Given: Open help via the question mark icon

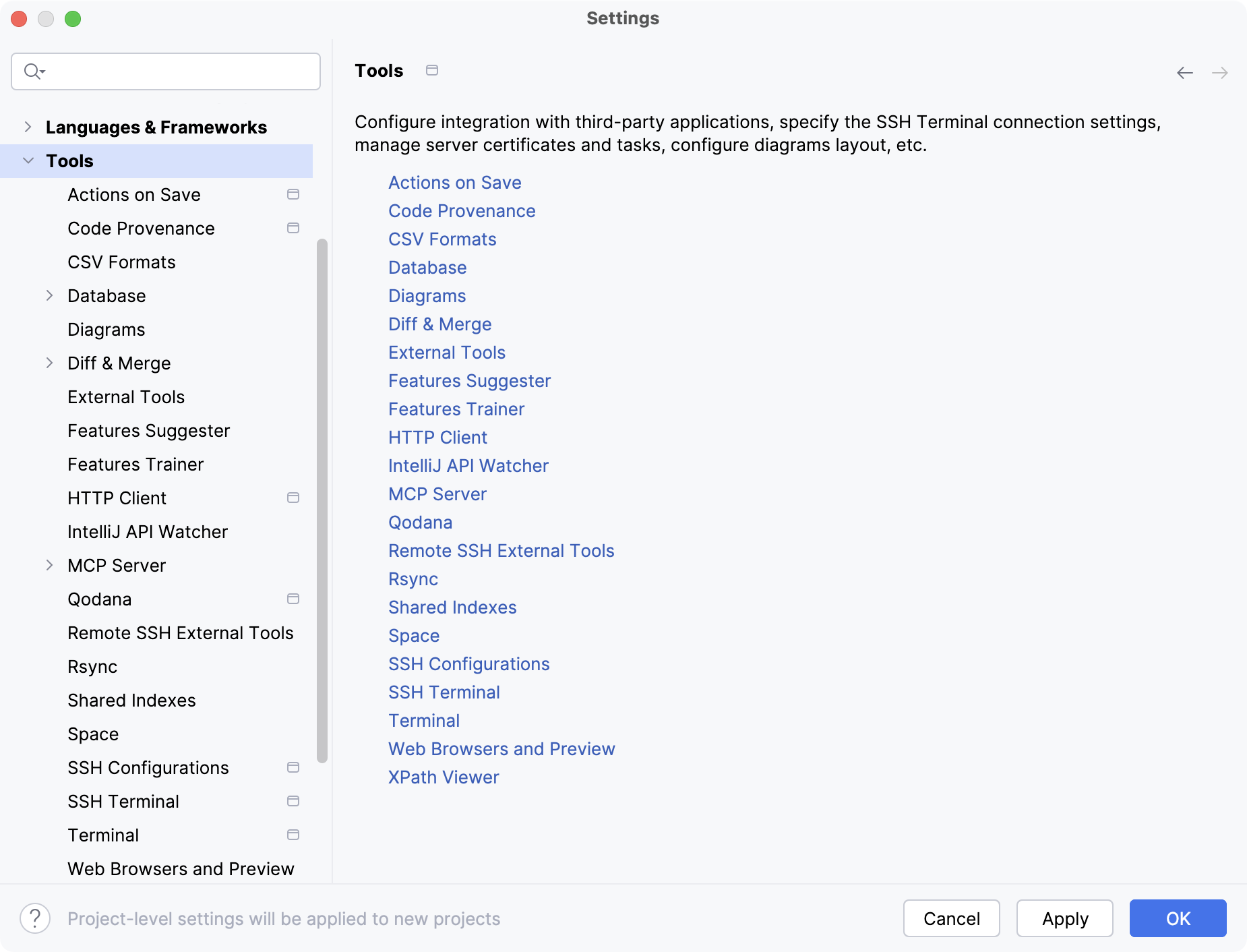Looking at the screenshot, I should pos(35,918).
